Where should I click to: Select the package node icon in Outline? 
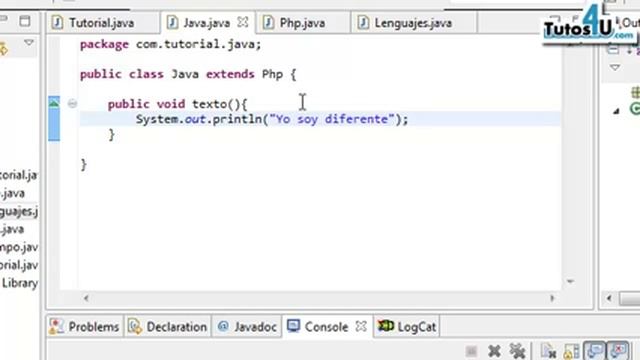[636, 92]
